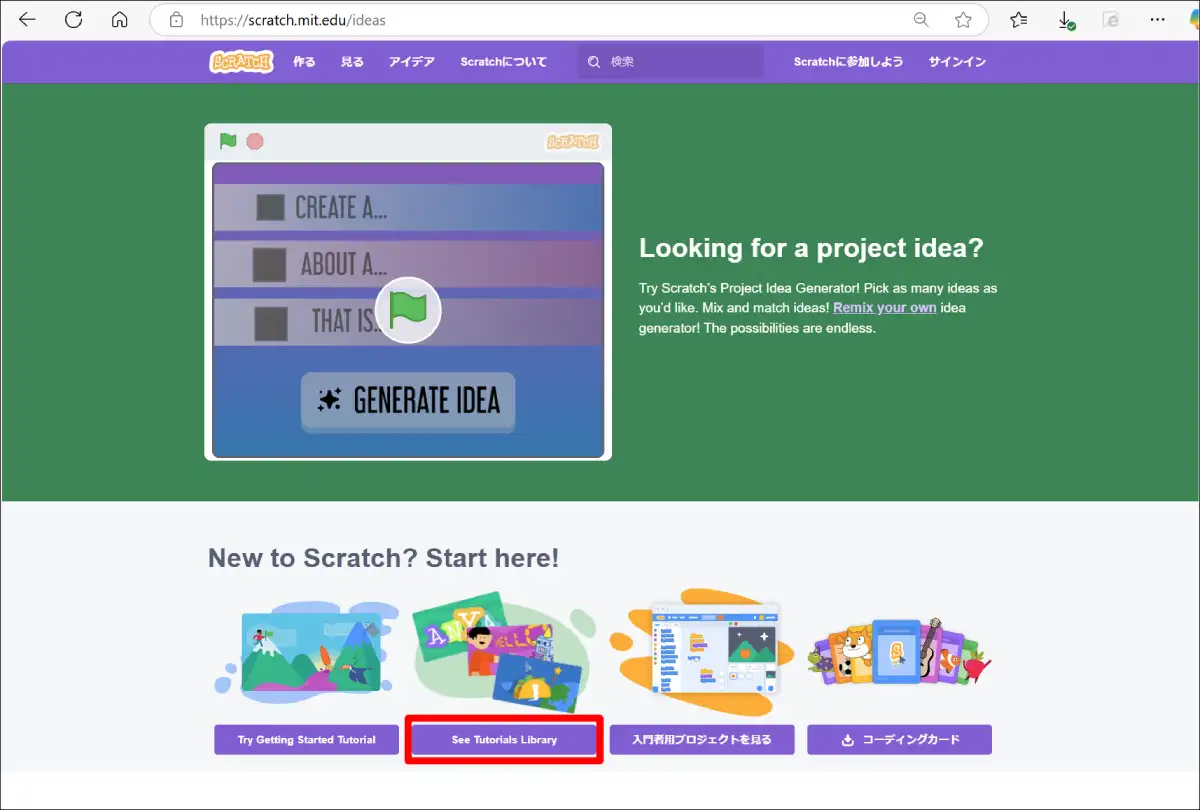Click See Tutorials Library button

(x=504, y=740)
